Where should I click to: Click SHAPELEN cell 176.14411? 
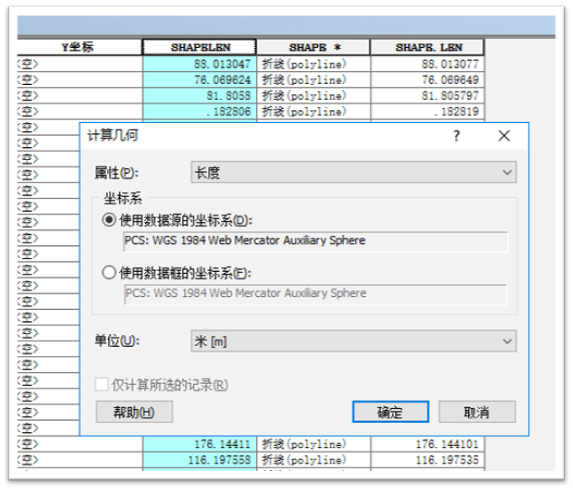click(200, 444)
